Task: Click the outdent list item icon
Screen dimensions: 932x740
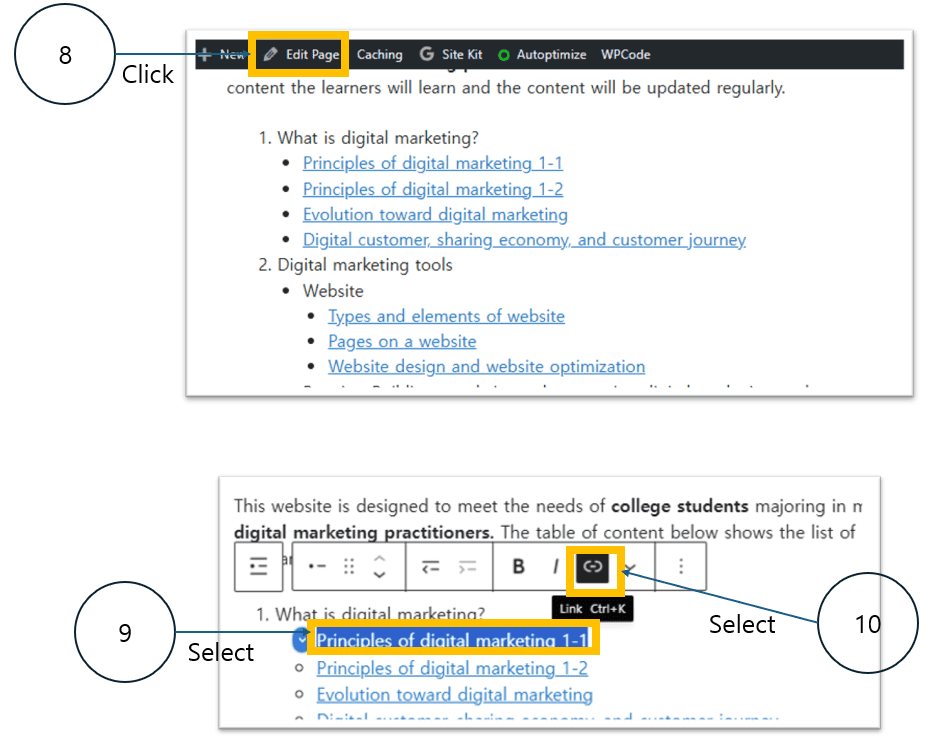Action: pyautogui.click(x=430, y=567)
